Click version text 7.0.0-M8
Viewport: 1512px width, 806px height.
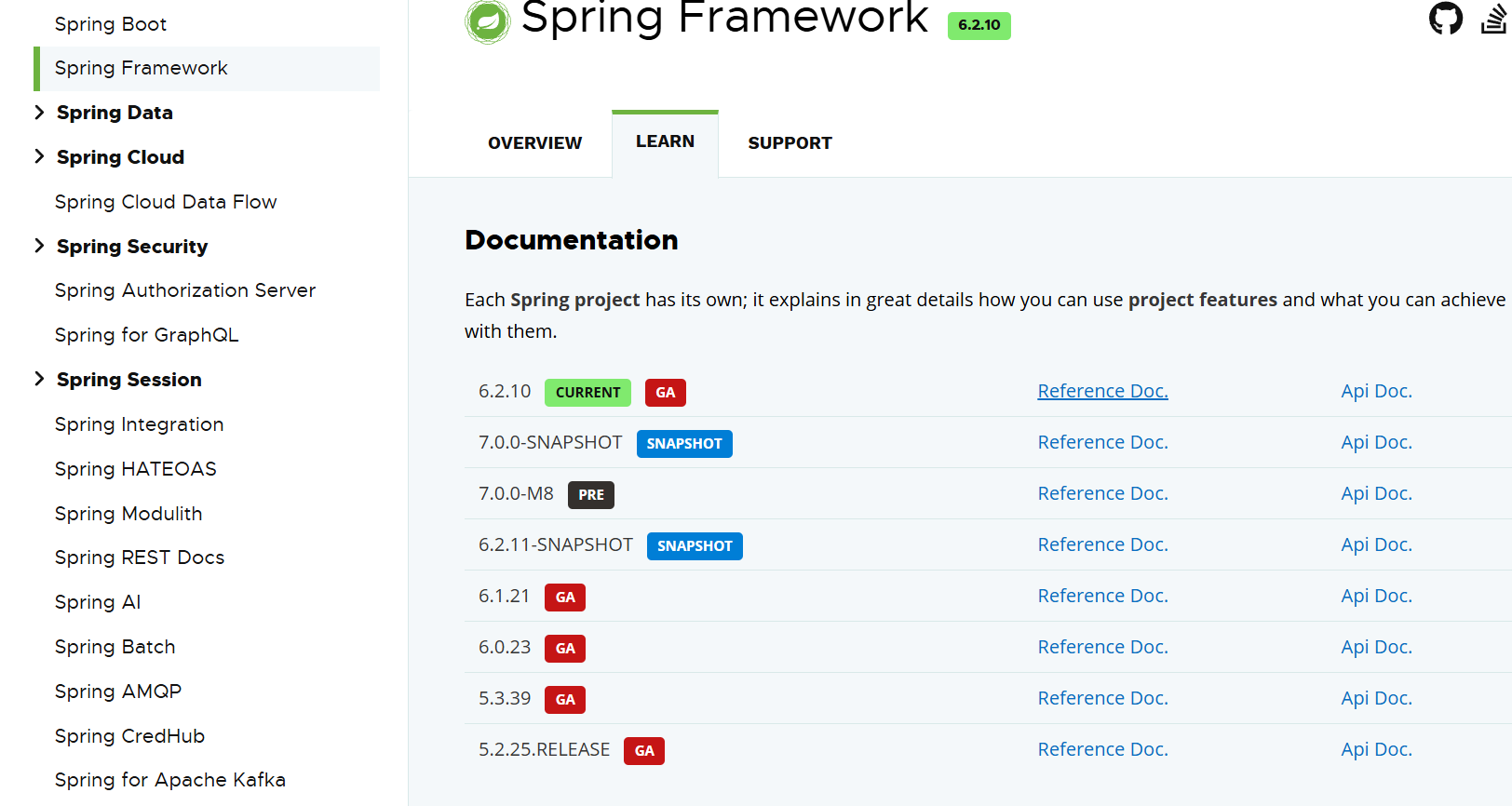[x=516, y=493]
